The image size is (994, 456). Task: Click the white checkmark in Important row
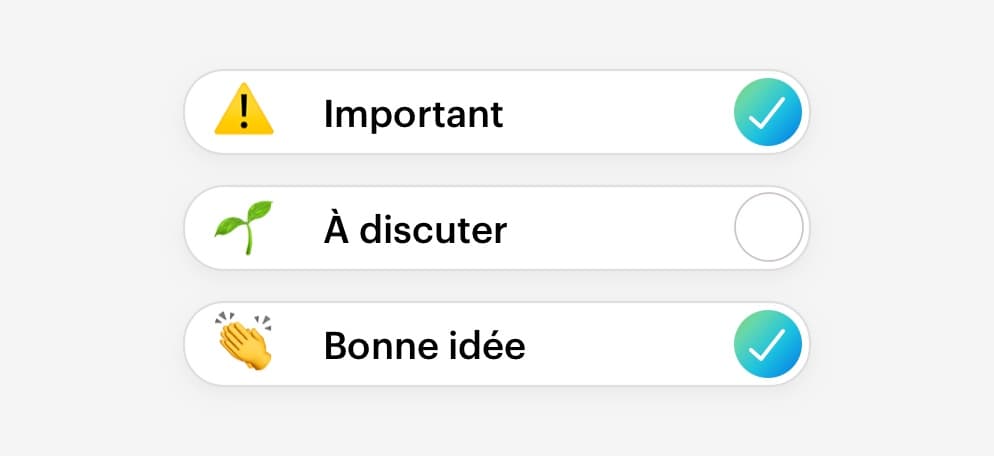coord(767,113)
